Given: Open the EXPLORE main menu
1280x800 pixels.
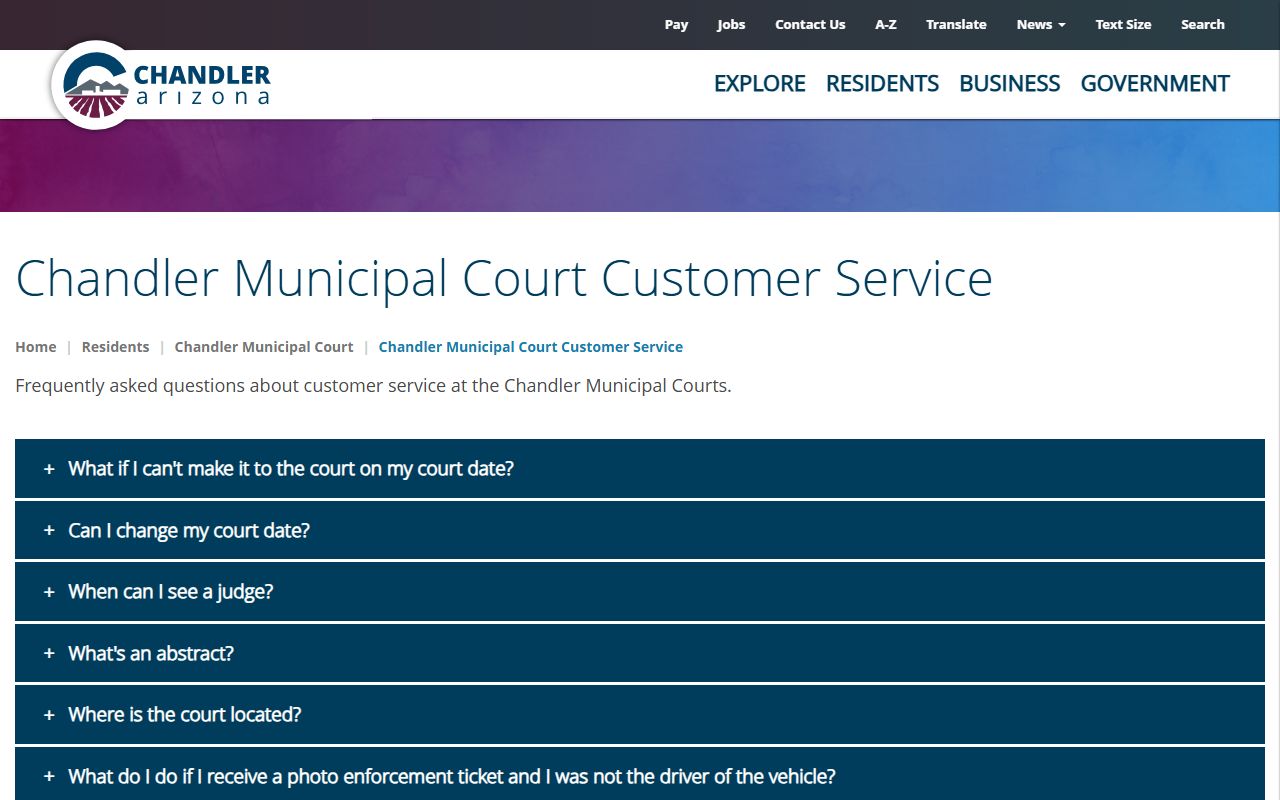Looking at the screenshot, I should [760, 83].
